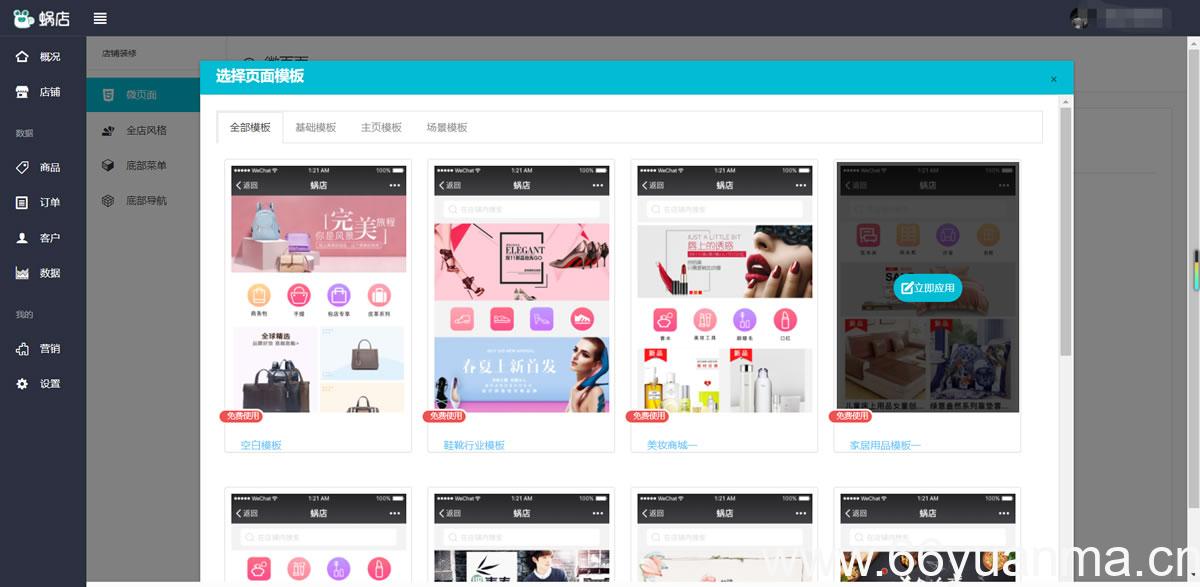Click the 店铺装修 submenu heading

(119, 53)
